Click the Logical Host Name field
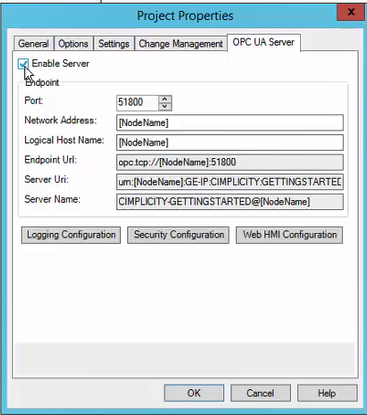 (230, 142)
